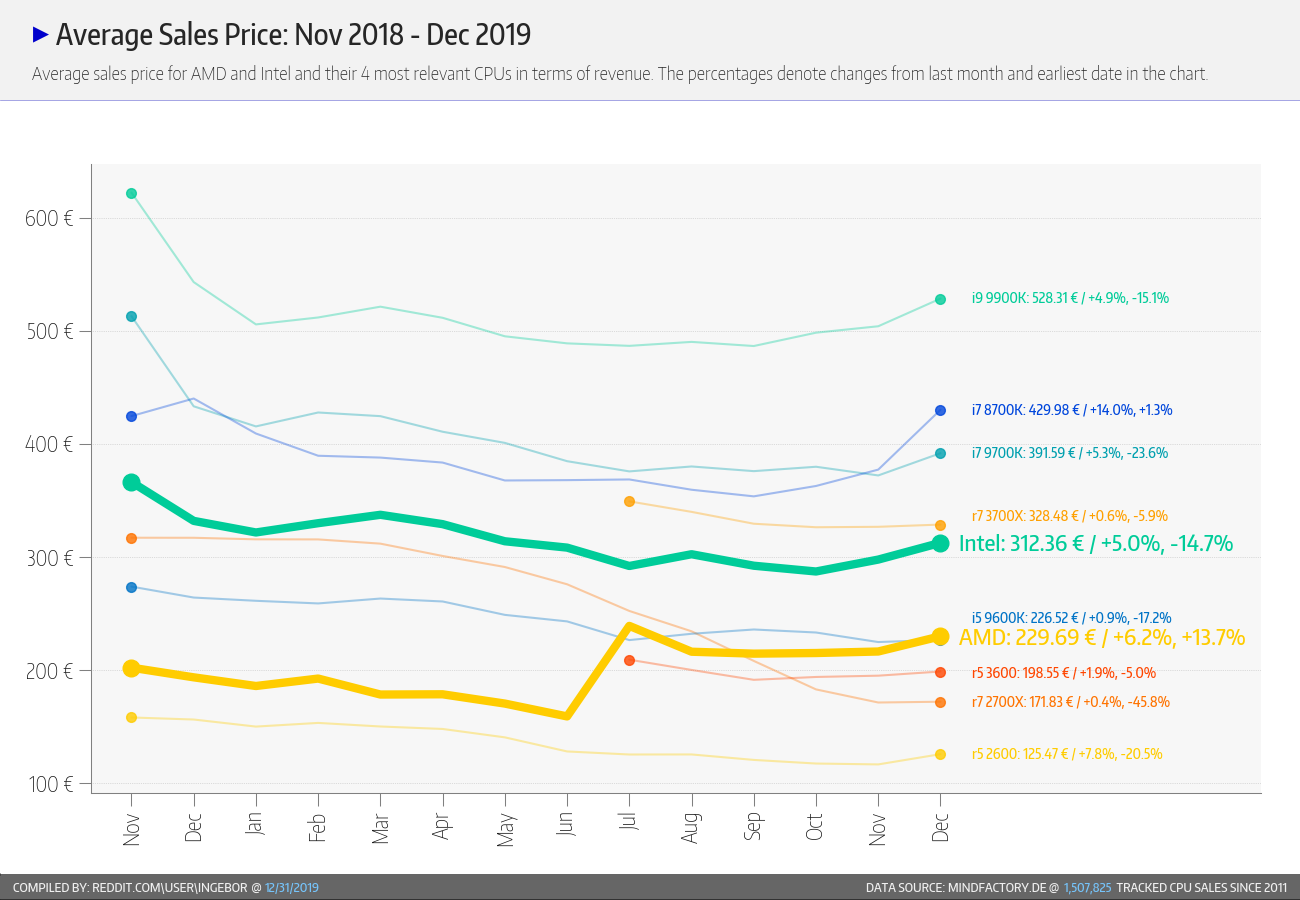This screenshot has height=900, width=1300.
Task: Click the i9 9900K December endpoint dot
Action: pos(940,299)
